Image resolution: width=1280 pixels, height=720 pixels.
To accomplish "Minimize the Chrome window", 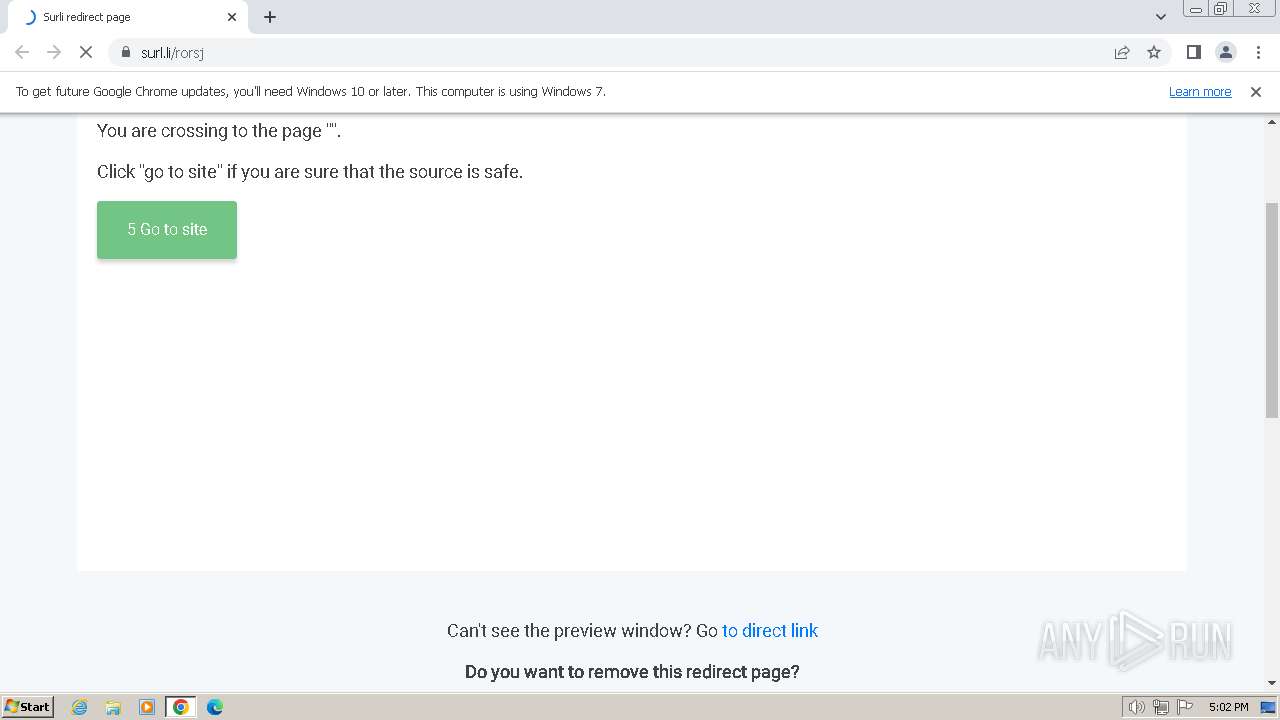I will 1196,9.
